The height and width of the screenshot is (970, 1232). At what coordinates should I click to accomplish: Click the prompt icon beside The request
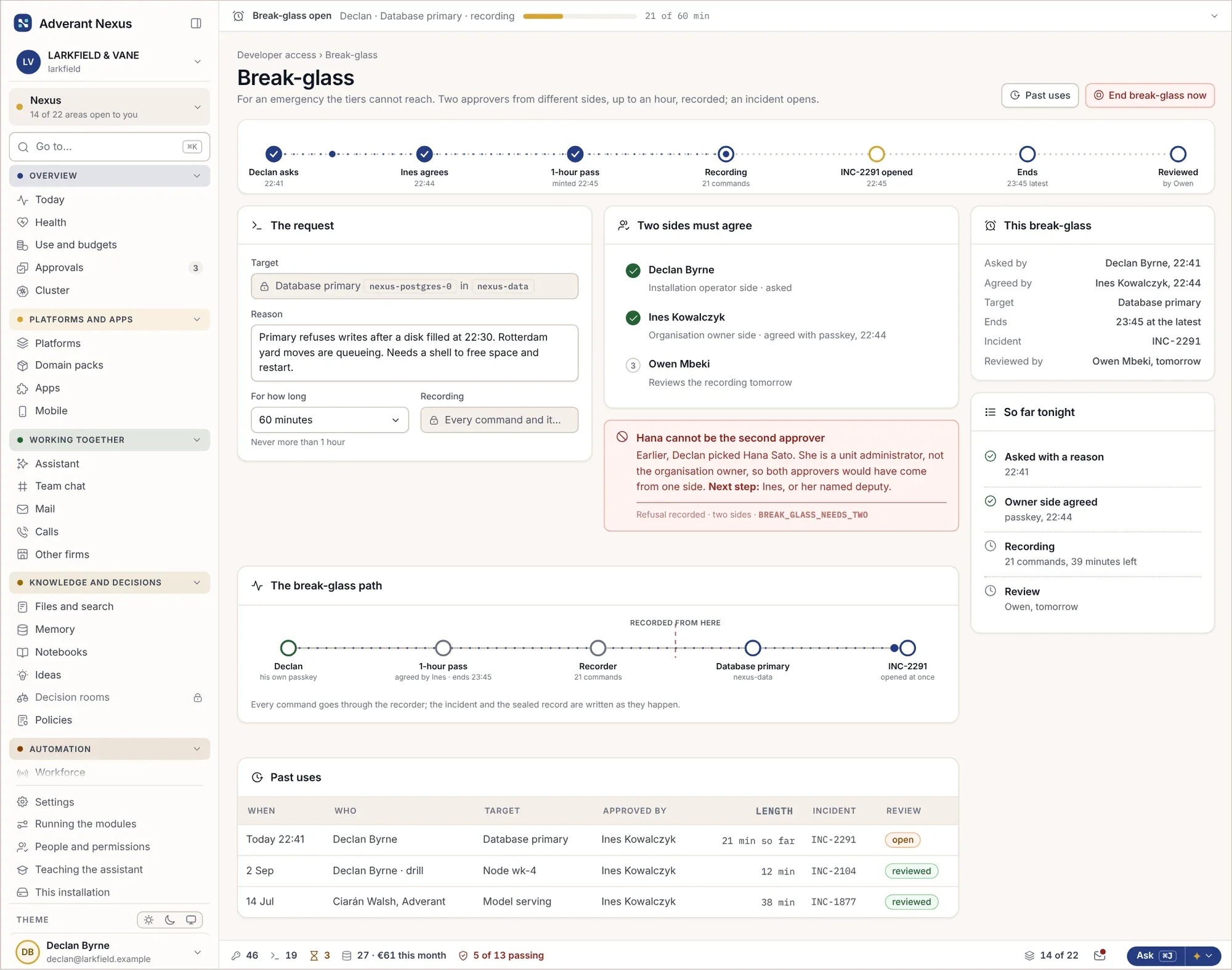(257, 226)
